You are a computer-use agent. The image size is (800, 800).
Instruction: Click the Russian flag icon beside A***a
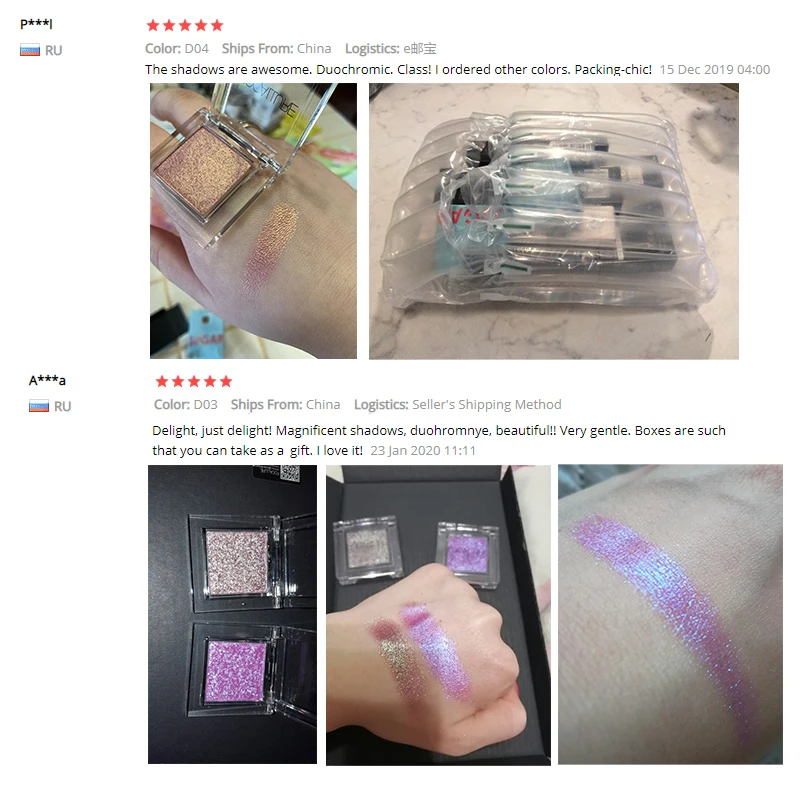(39, 406)
